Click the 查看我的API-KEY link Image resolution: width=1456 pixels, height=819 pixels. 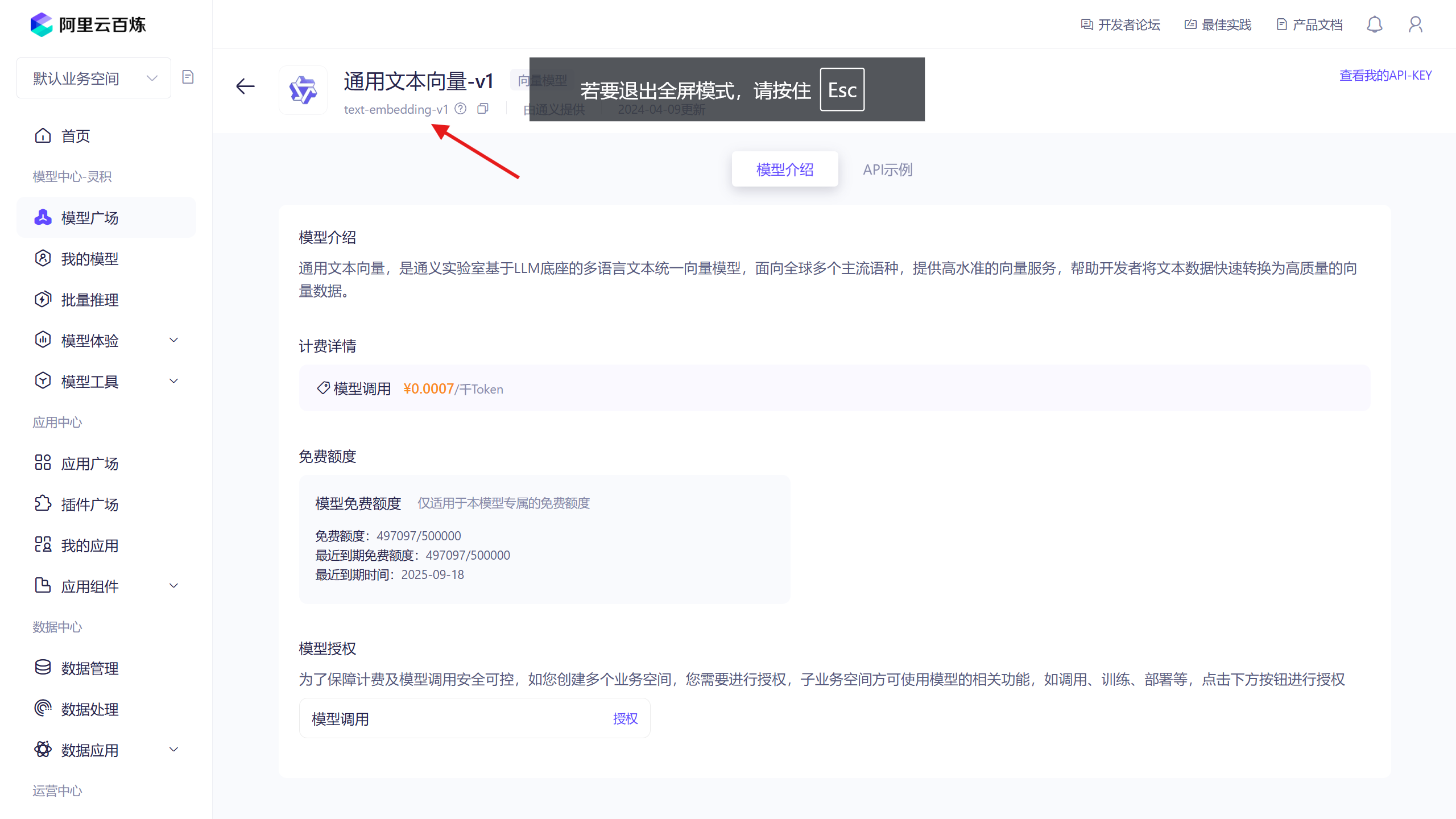coord(1385,76)
